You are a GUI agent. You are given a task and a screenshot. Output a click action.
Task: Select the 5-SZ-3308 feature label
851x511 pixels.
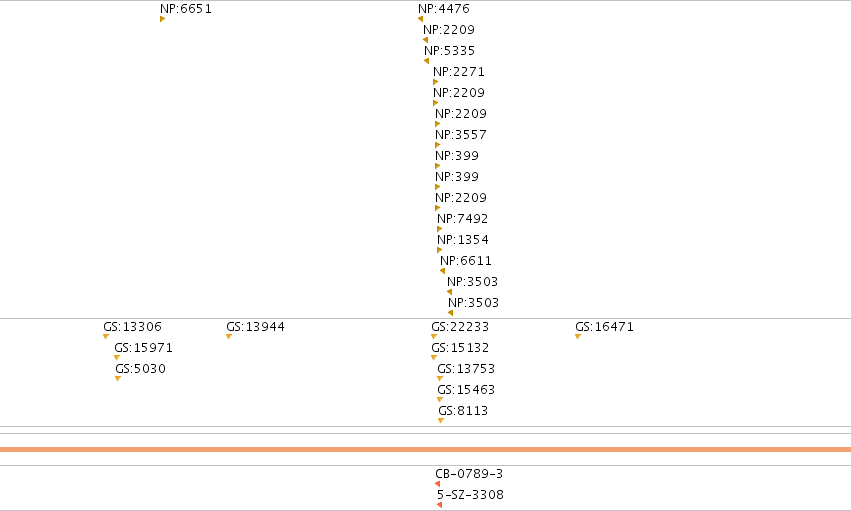point(470,495)
